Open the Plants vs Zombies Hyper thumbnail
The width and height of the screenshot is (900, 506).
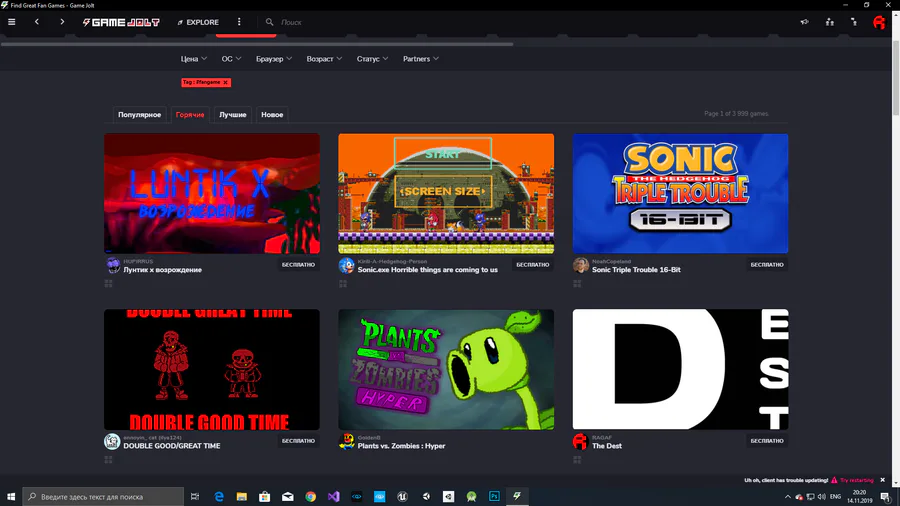[446, 369]
